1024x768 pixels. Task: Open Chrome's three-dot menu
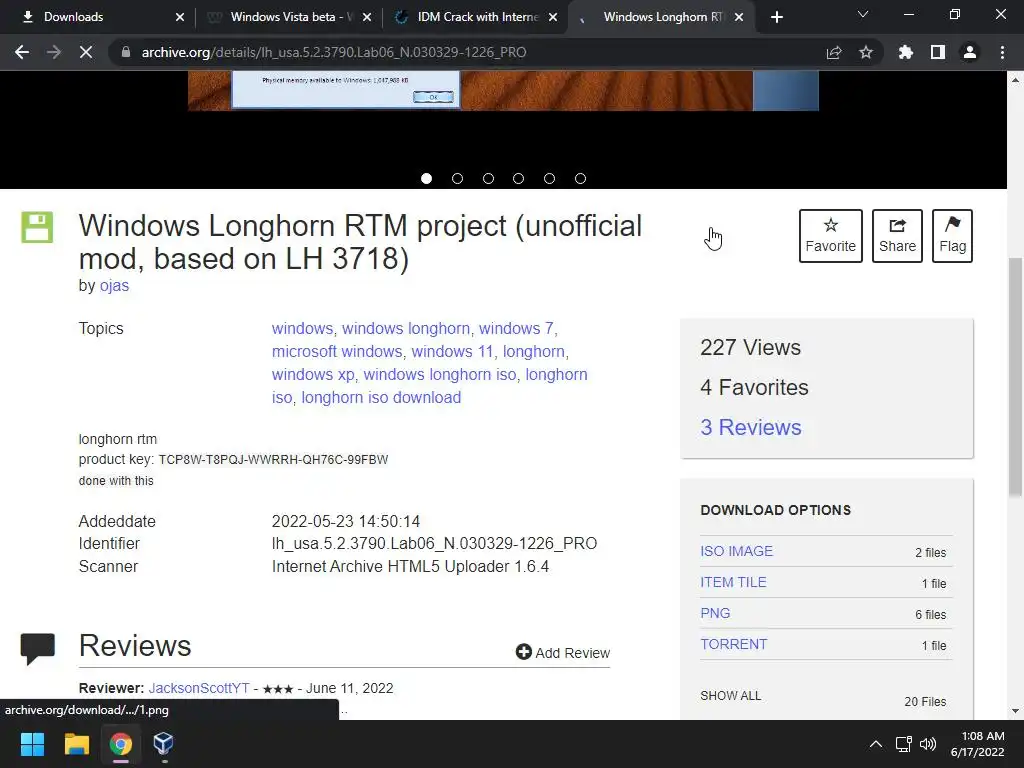click(1002, 52)
